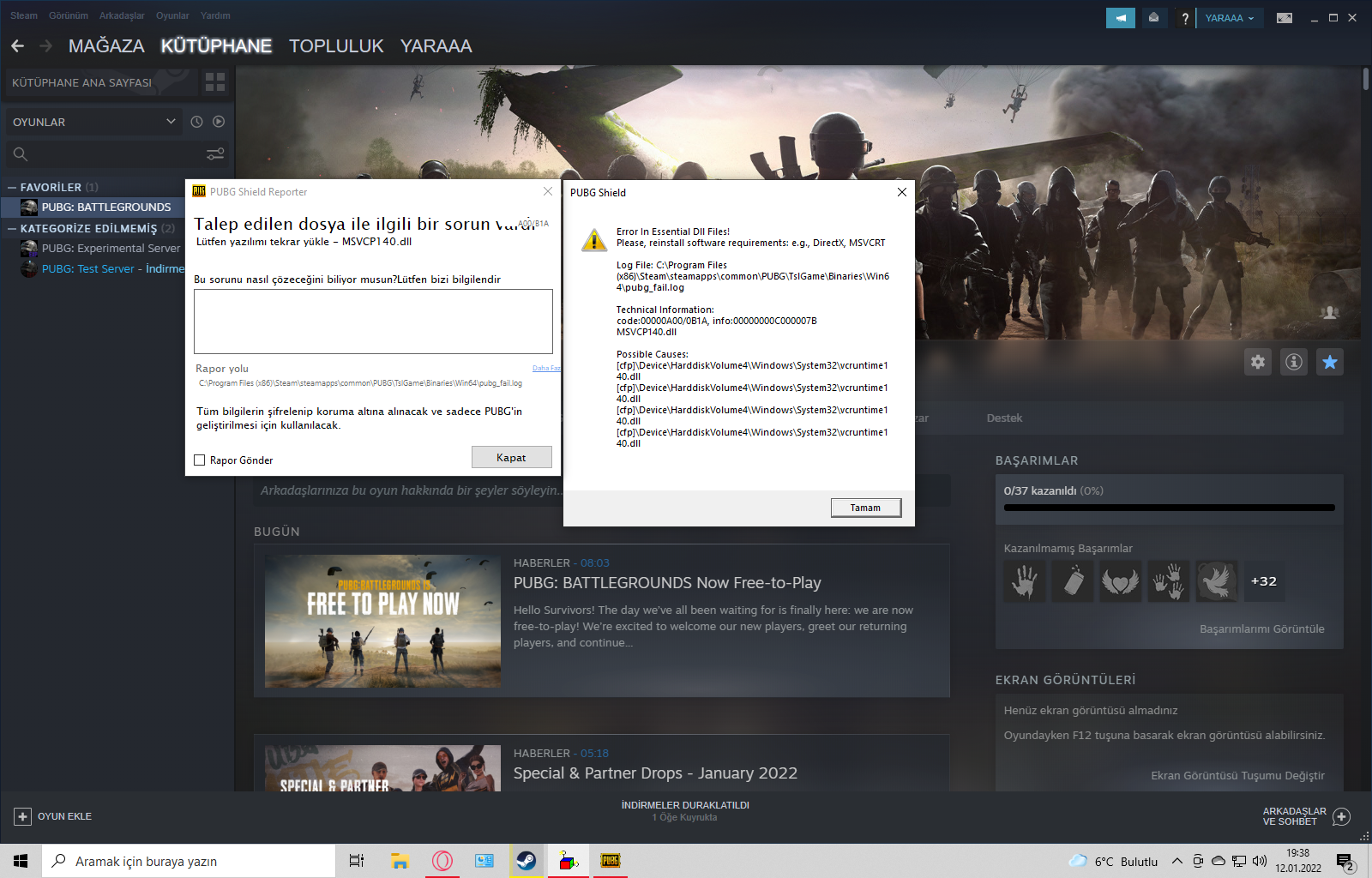Switch library to grid view icon

pos(215,82)
